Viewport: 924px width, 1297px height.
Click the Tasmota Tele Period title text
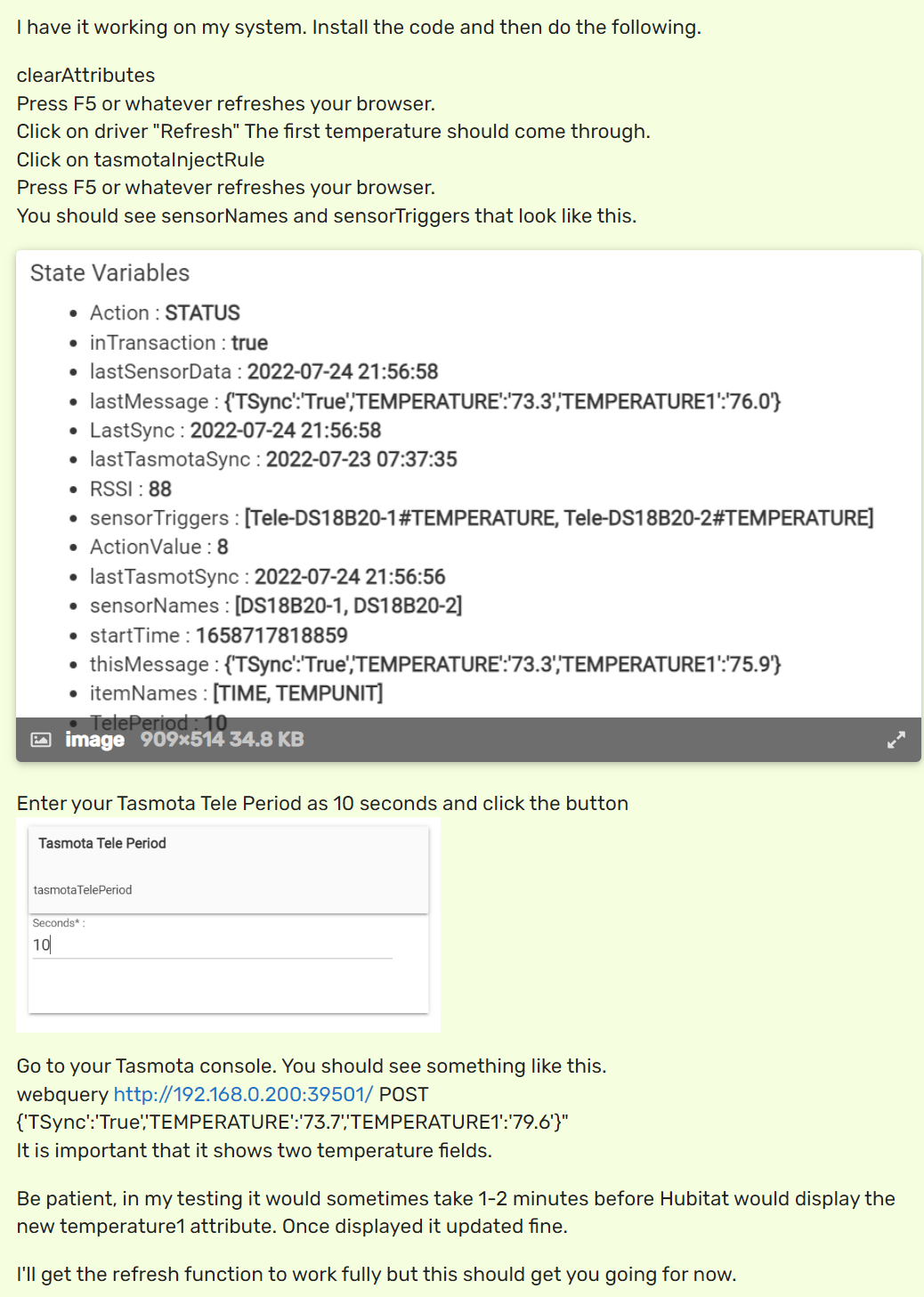[x=102, y=843]
